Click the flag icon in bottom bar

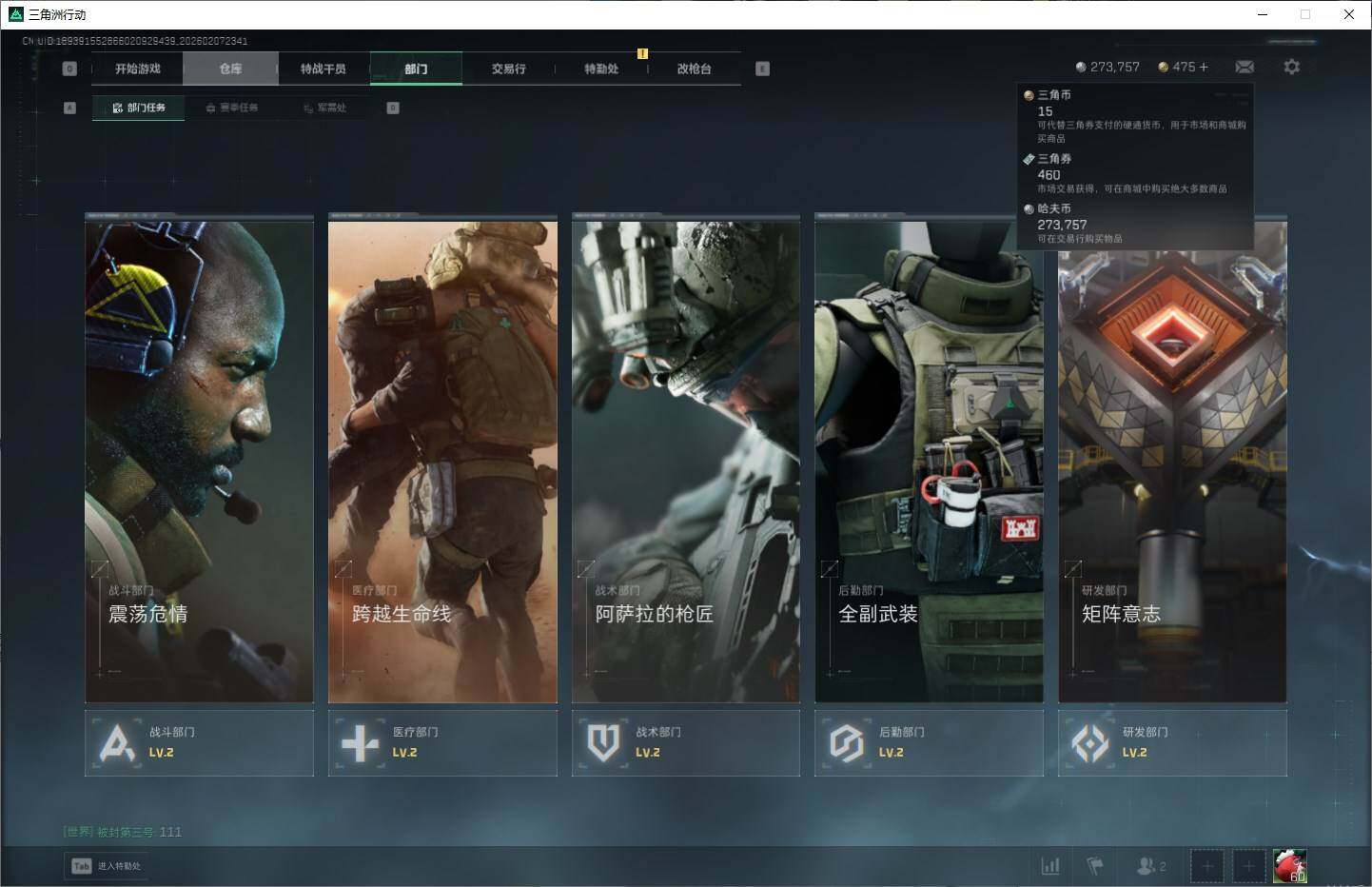tap(1095, 865)
